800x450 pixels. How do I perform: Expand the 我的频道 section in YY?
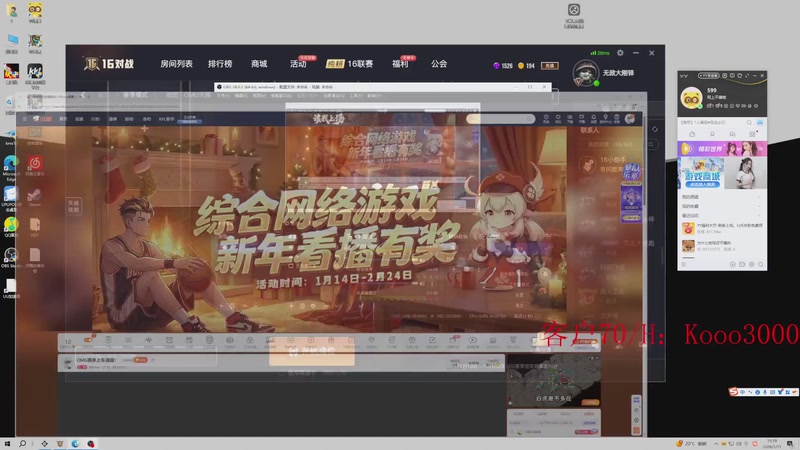tap(721, 197)
